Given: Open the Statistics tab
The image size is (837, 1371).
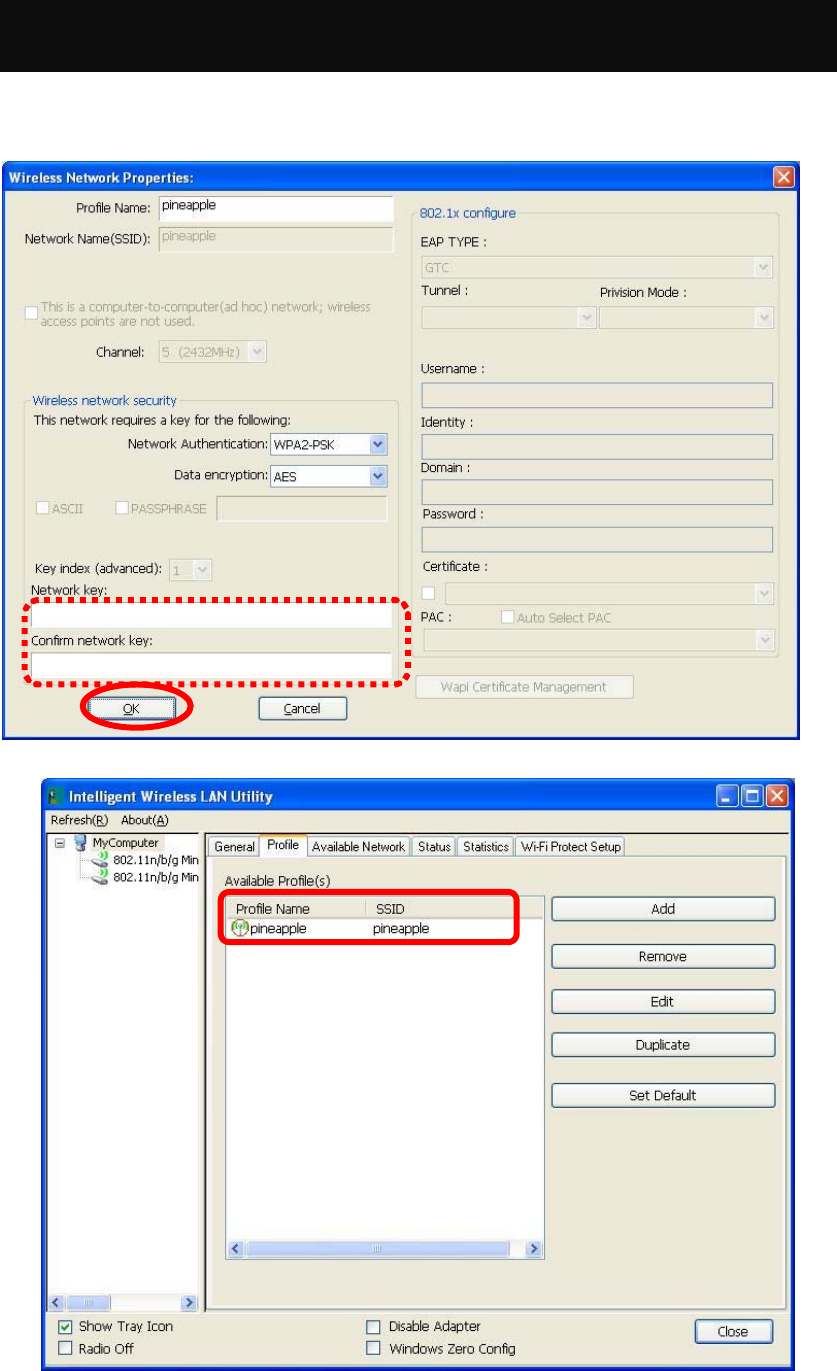Looking at the screenshot, I should click(486, 847).
